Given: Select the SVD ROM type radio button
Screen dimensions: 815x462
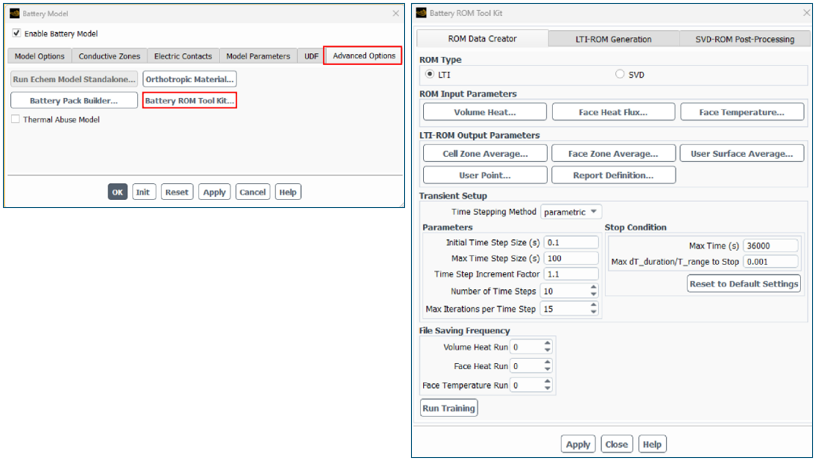Looking at the screenshot, I should pos(620,74).
